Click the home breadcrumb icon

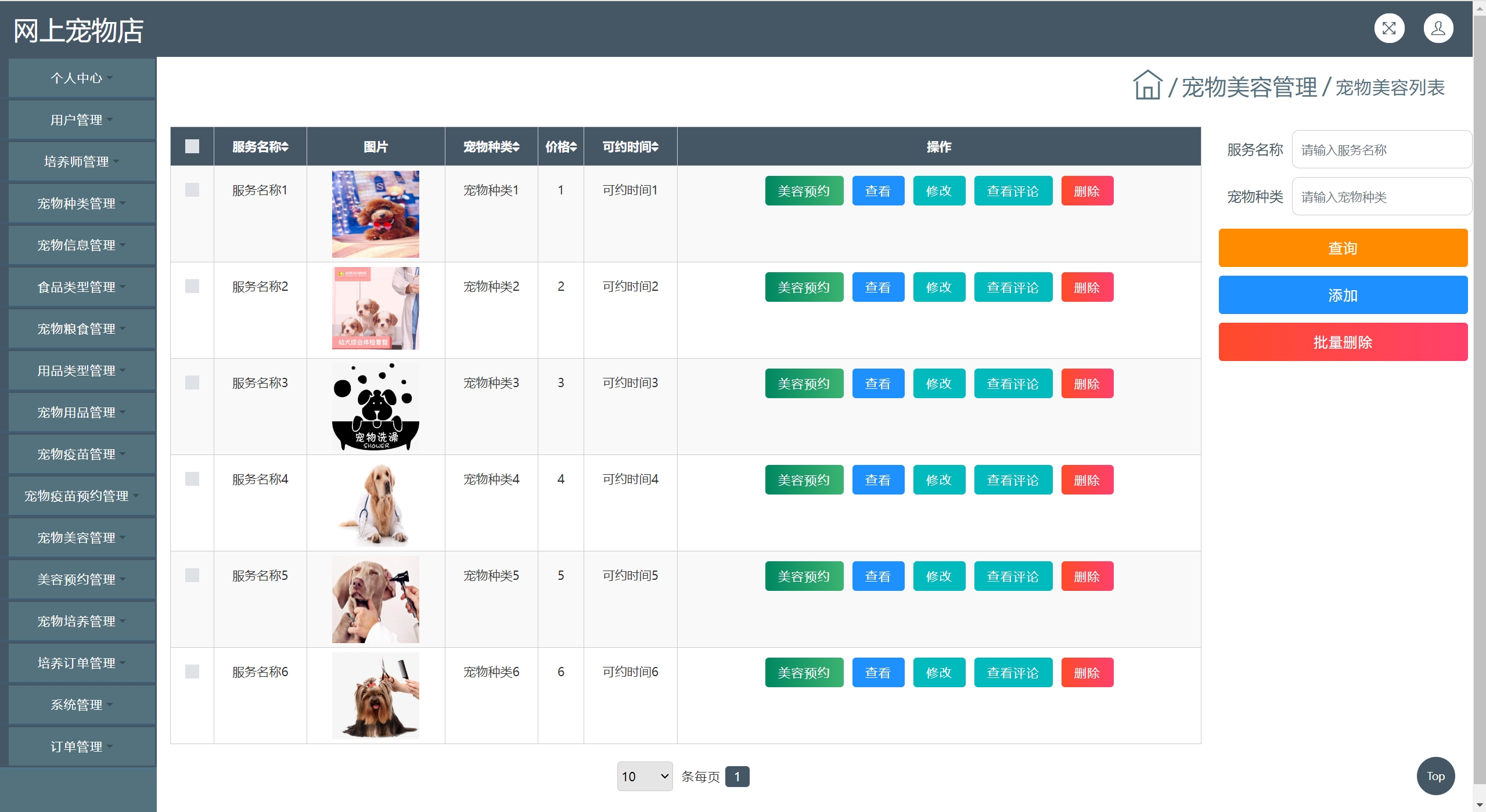tap(1147, 86)
